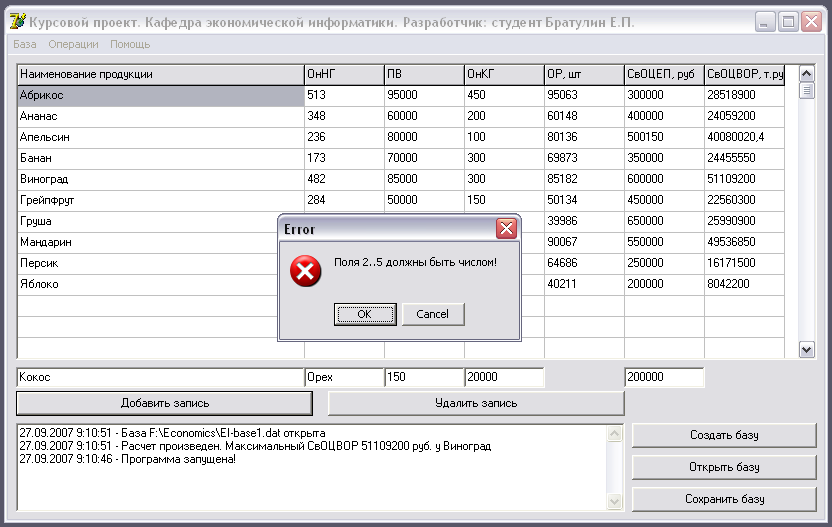Maximize the main application window

(788, 22)
